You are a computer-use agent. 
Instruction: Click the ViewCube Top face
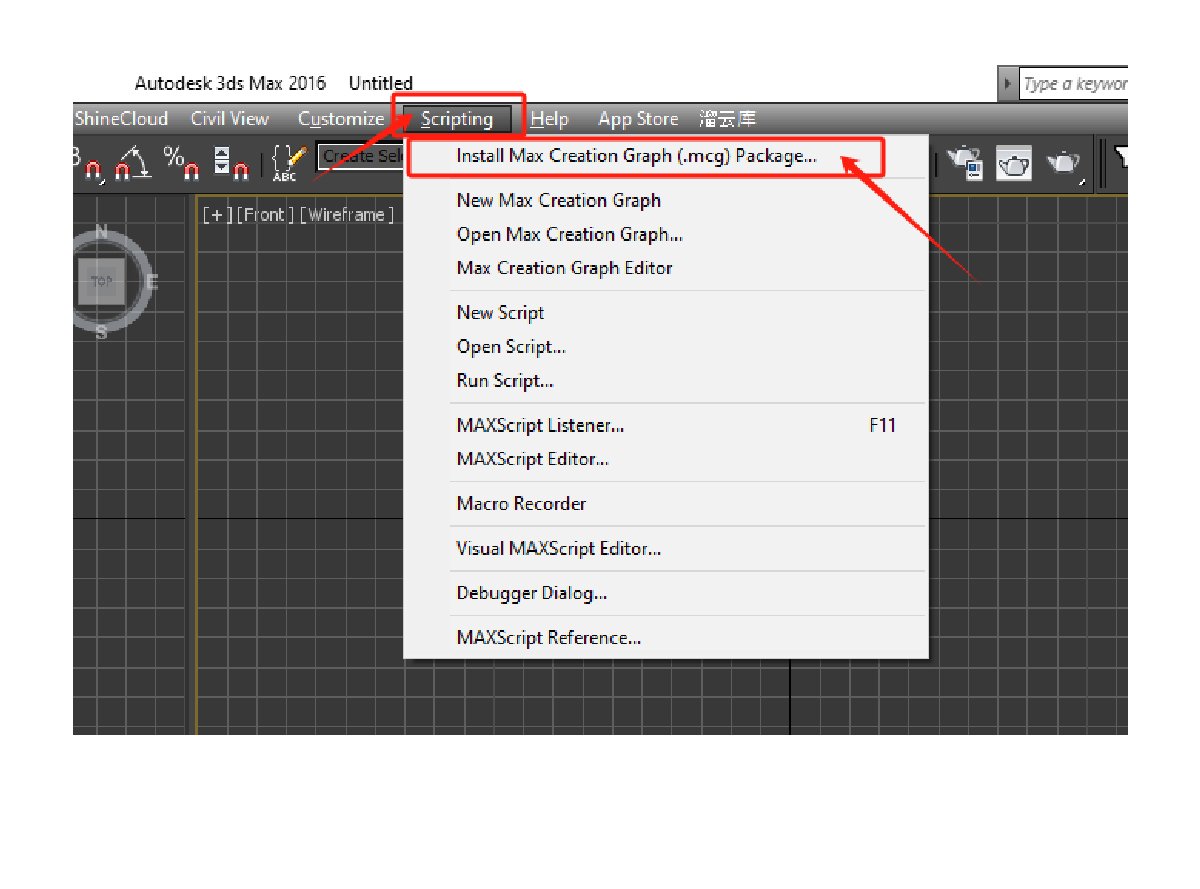(101, 283)
